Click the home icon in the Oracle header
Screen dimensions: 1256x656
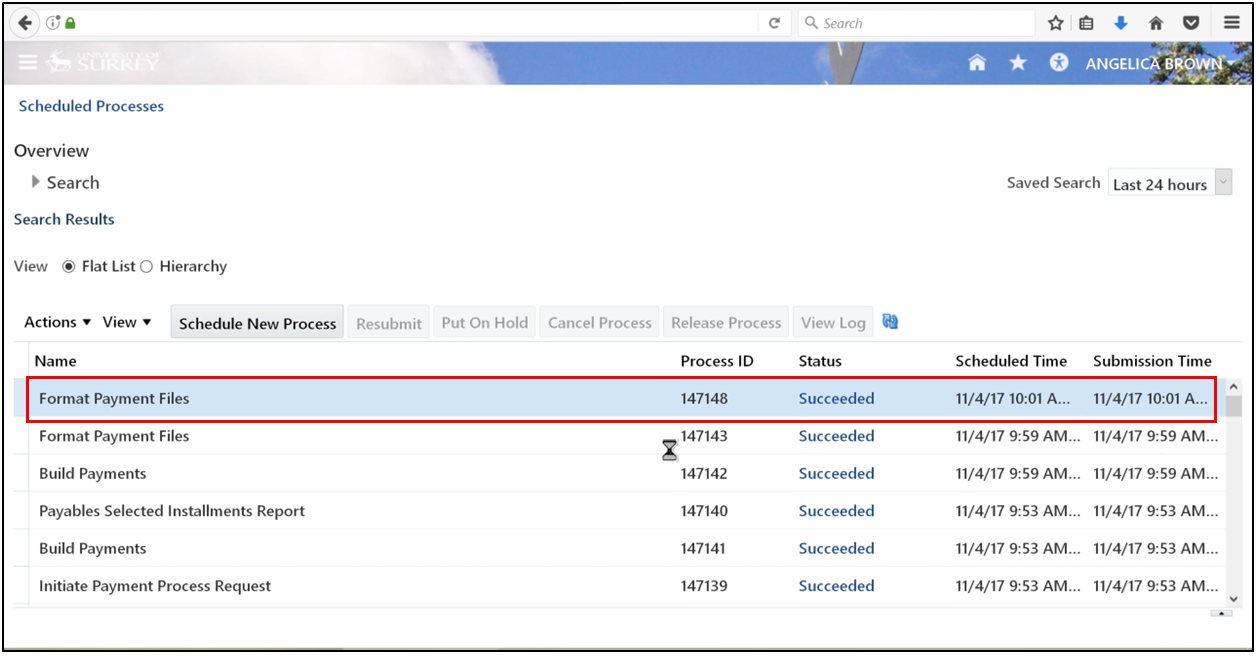tap(977, 62)
